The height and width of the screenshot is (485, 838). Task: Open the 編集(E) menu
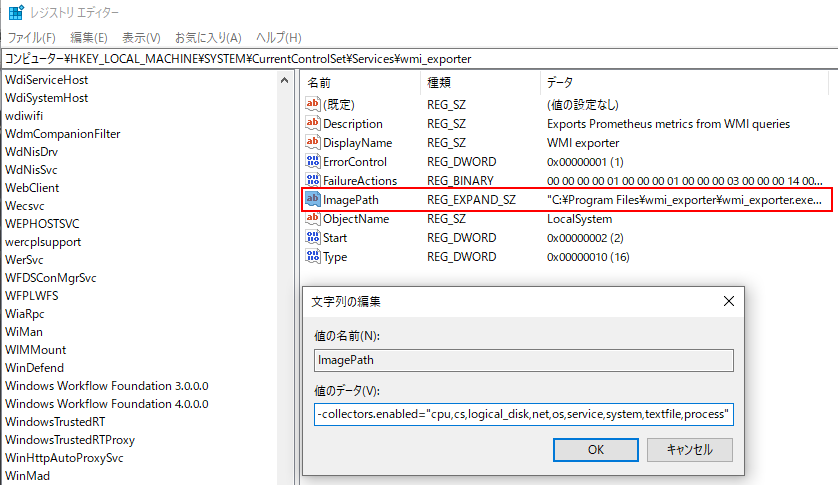(x=89, y=38)
